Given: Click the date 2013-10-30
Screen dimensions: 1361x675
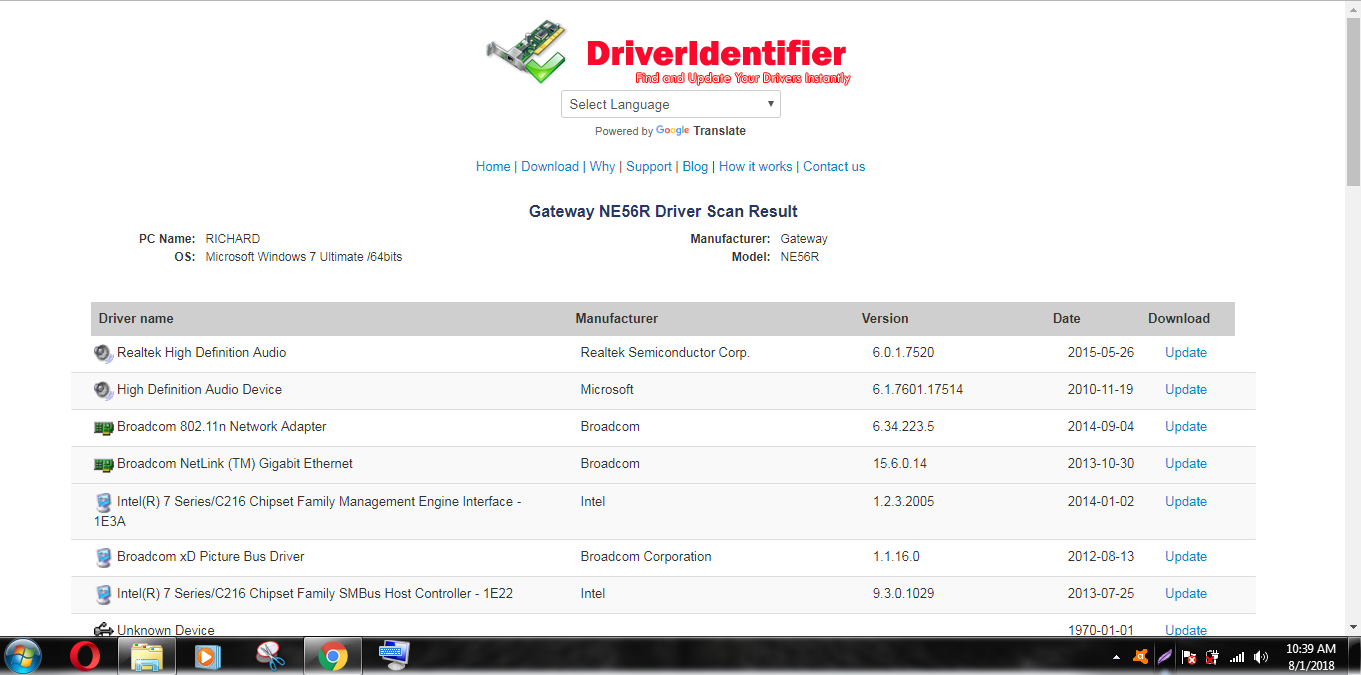Looking at the screenshot, I should pyautogui.click(x=1100, y=464).
